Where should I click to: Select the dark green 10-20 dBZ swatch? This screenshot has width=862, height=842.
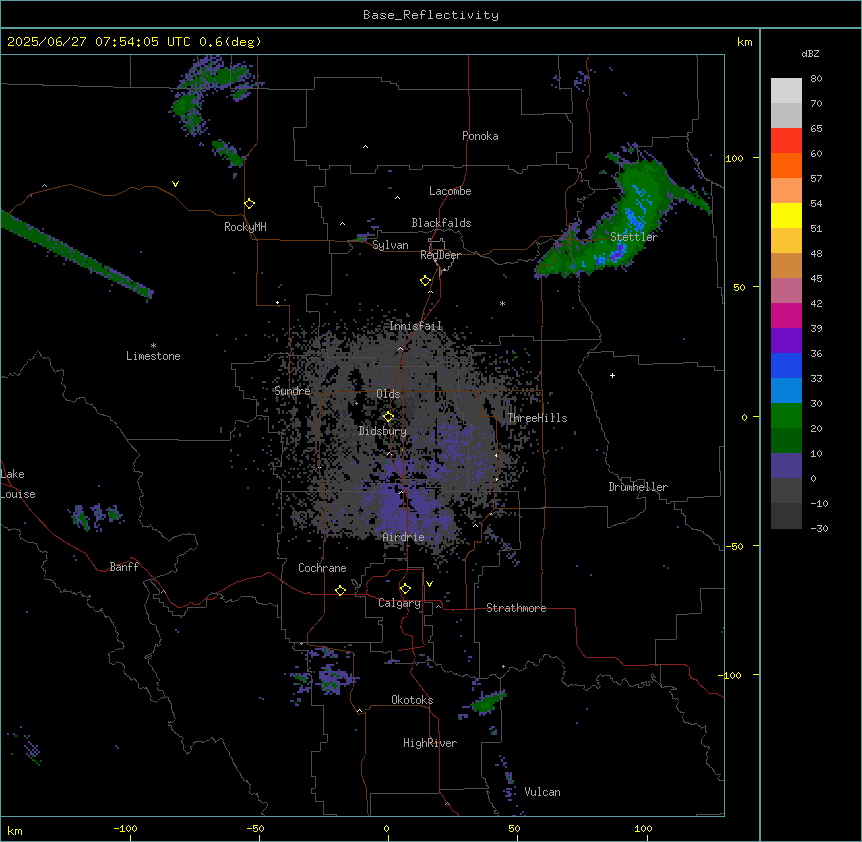tap(786, 441)
